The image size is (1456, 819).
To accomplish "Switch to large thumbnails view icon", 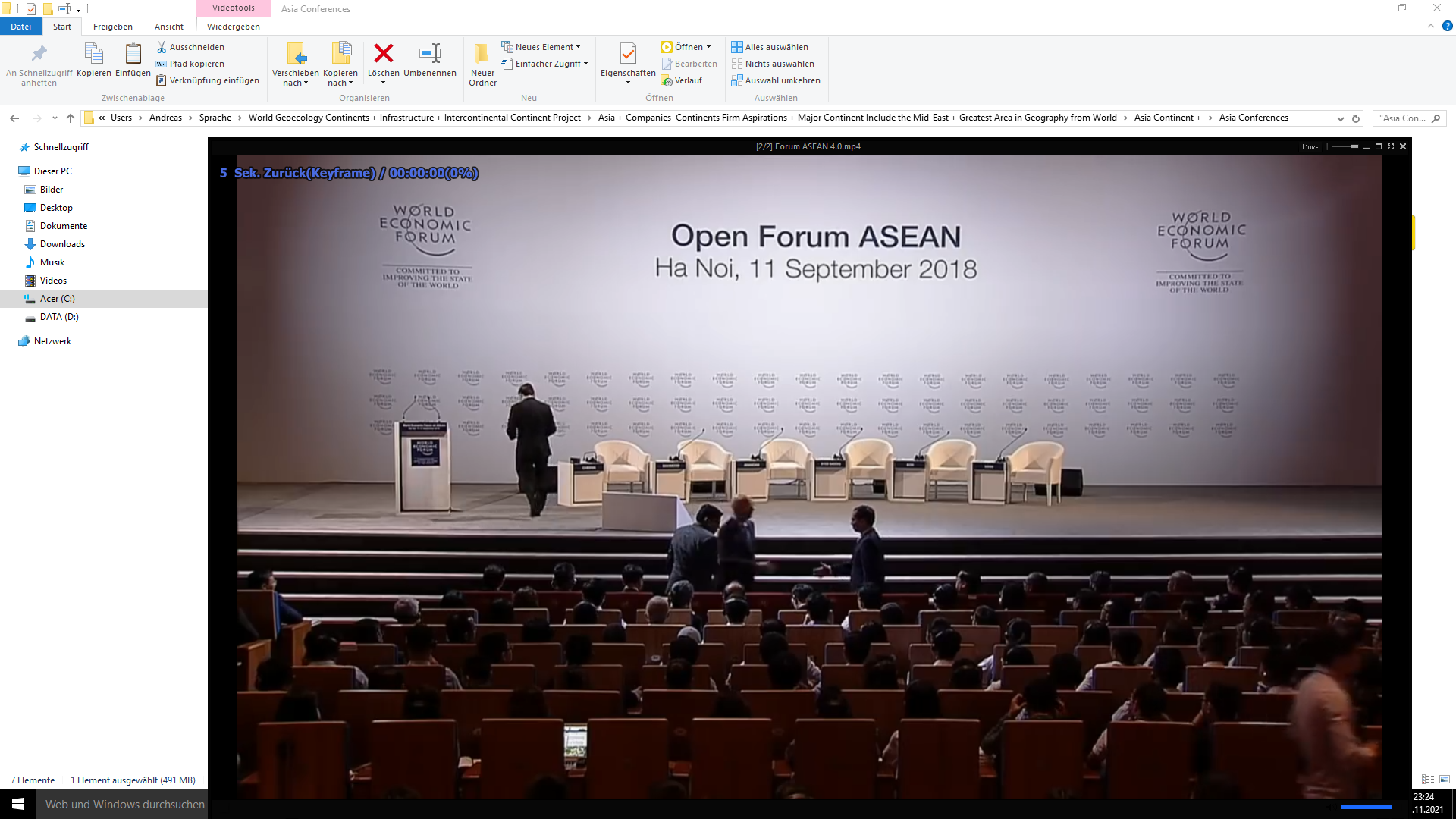I will point(1445,780).
